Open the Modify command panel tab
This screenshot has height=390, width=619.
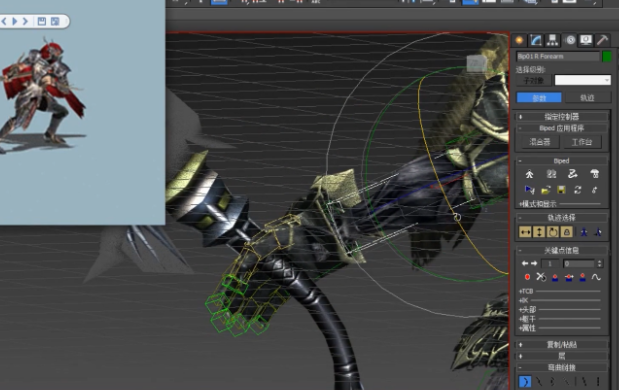536,40
